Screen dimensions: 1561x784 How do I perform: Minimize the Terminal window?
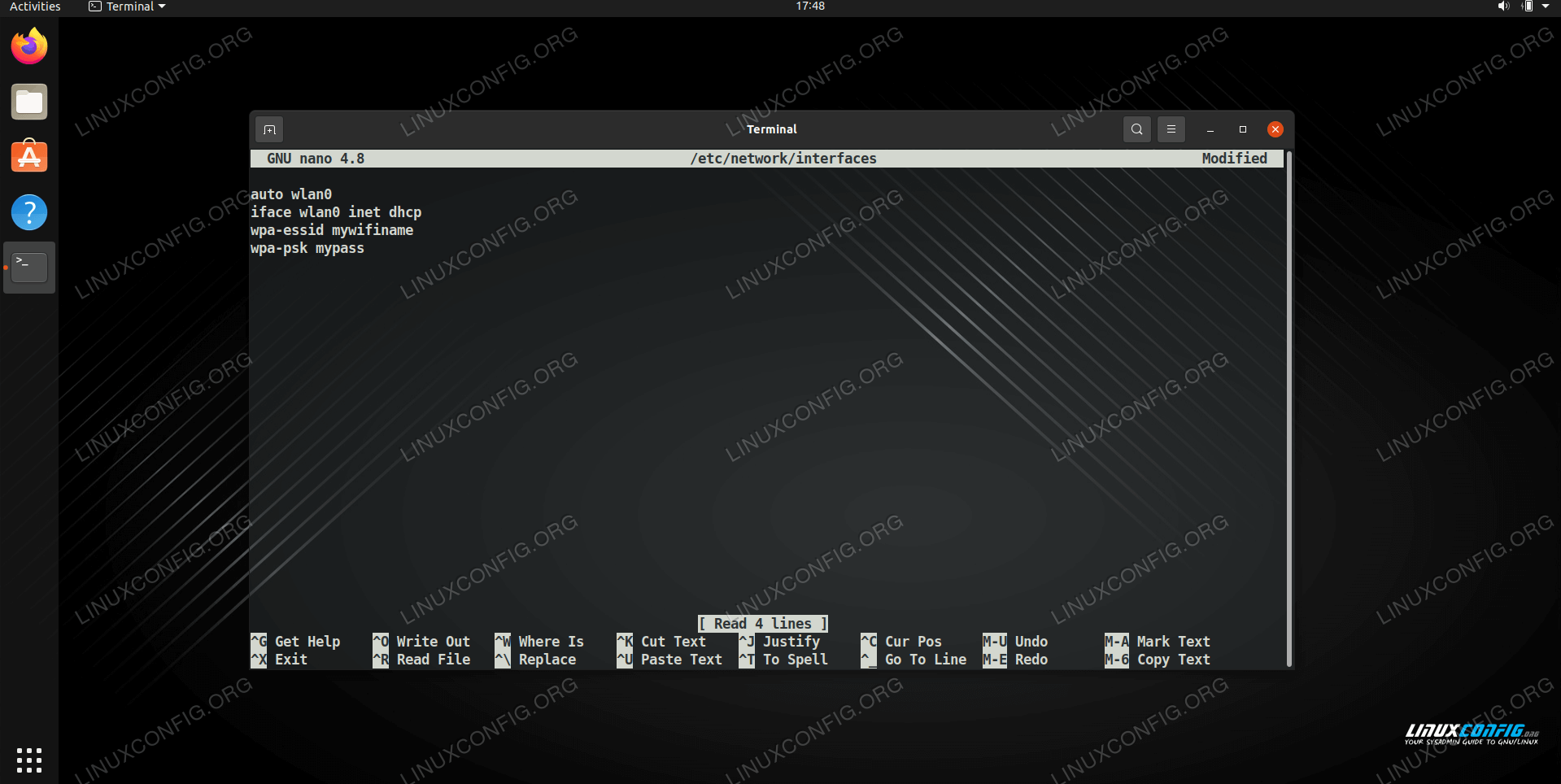(1210, 129)
